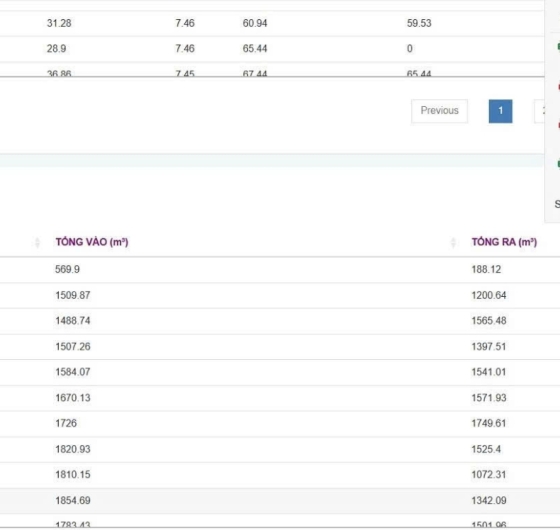
Task: Select the 1670.13 inflow value
Action: coord(73,398)
